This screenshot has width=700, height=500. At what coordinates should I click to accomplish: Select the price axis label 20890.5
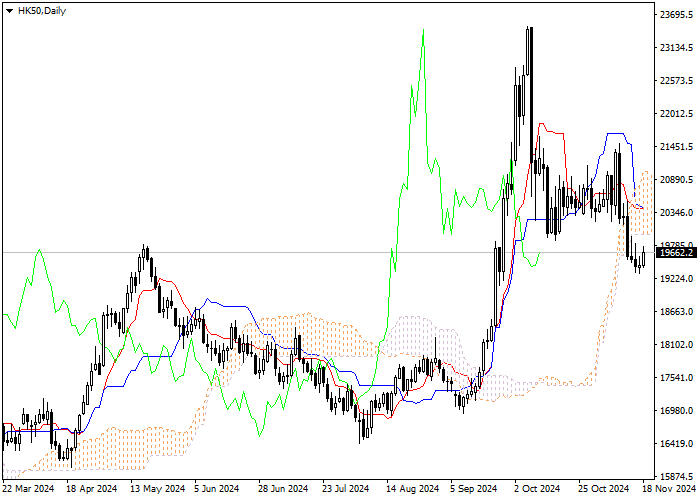(x=676, y=179)
